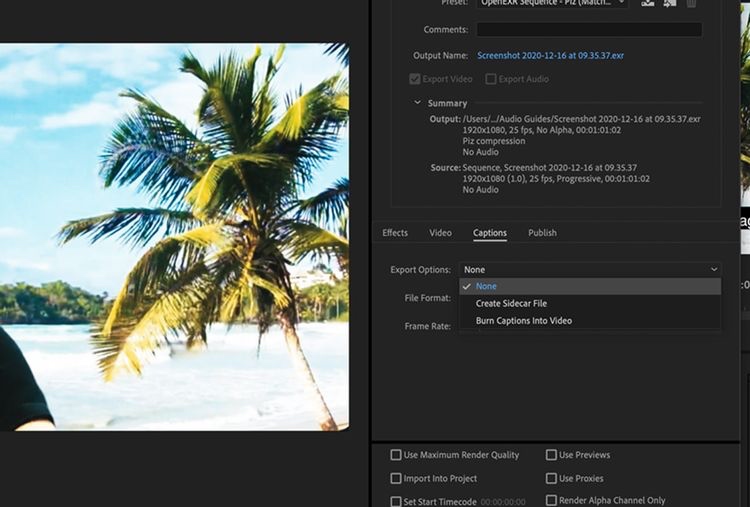
Task: Click the 'Piz compression' summary text
Action: (x=494, y=141)
